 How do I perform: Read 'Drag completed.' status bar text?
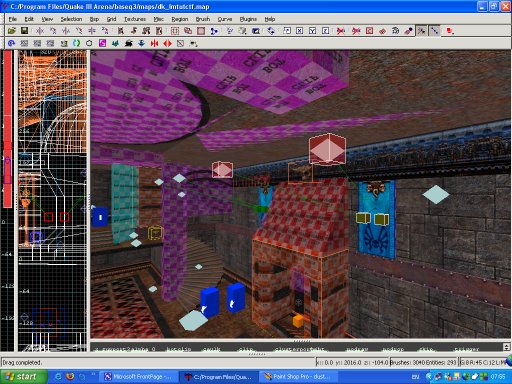[x=22, y=362]
